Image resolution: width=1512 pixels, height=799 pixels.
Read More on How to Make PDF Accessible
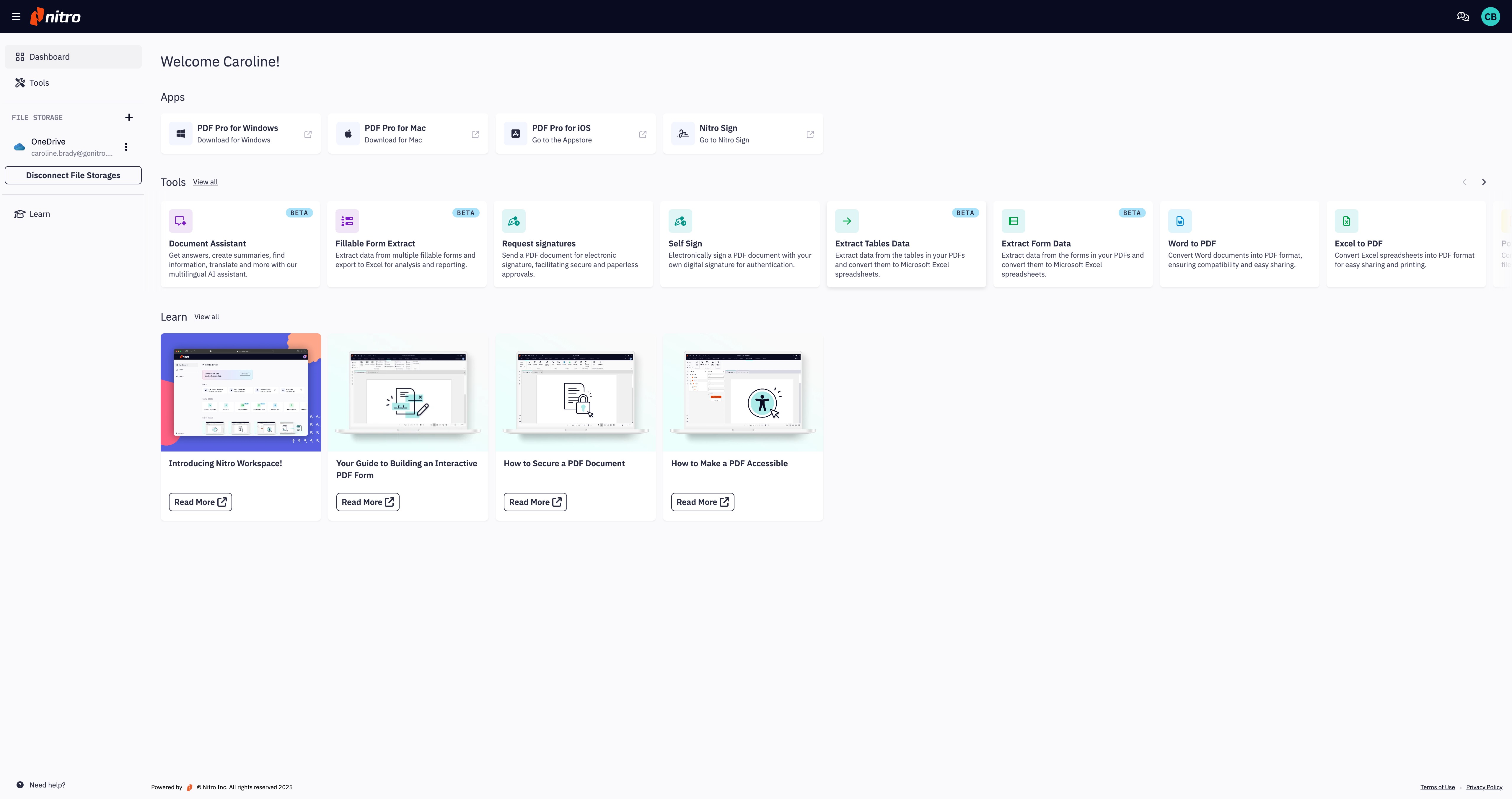pos(703,502)
